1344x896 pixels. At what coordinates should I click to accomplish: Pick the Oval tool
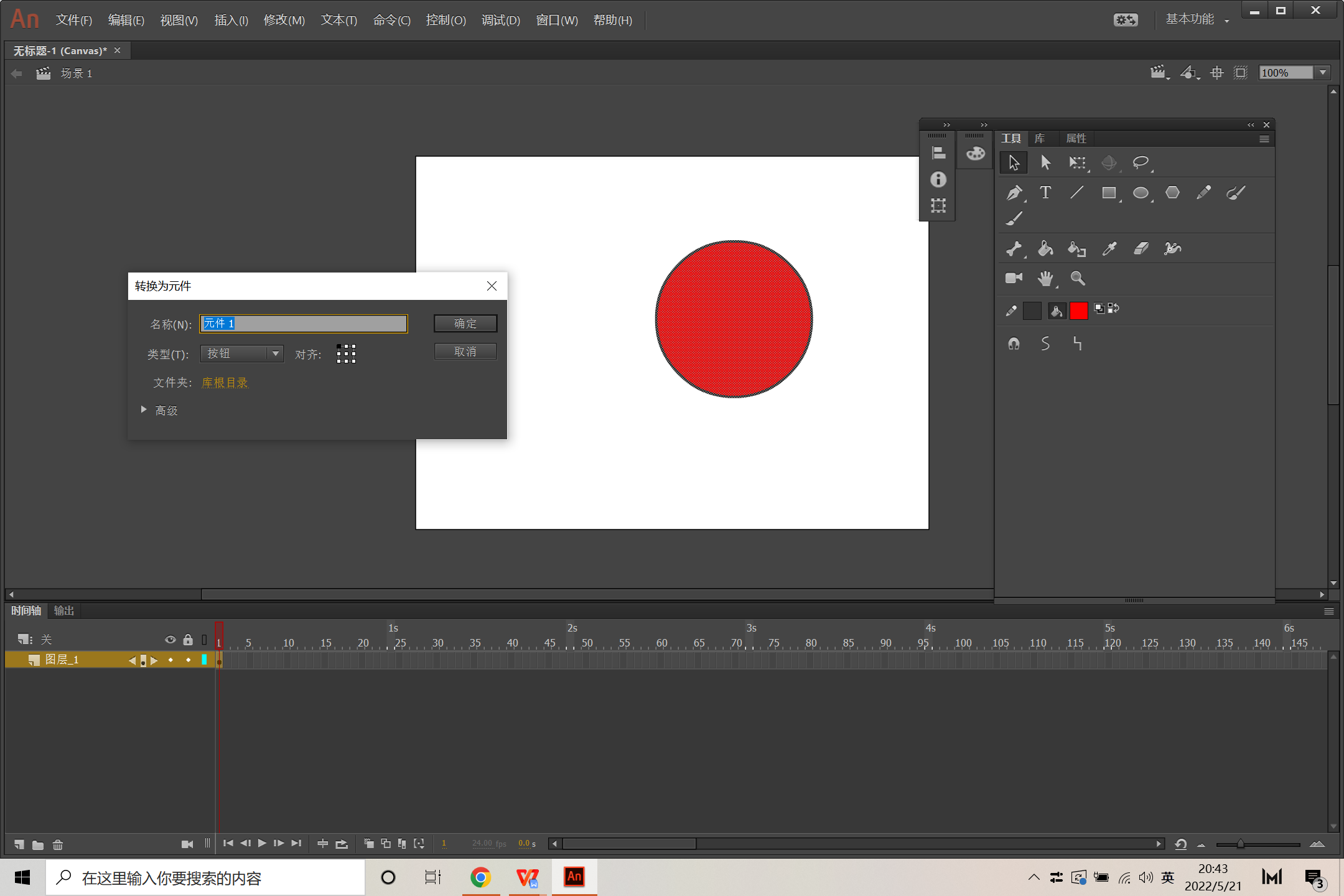1140,193
